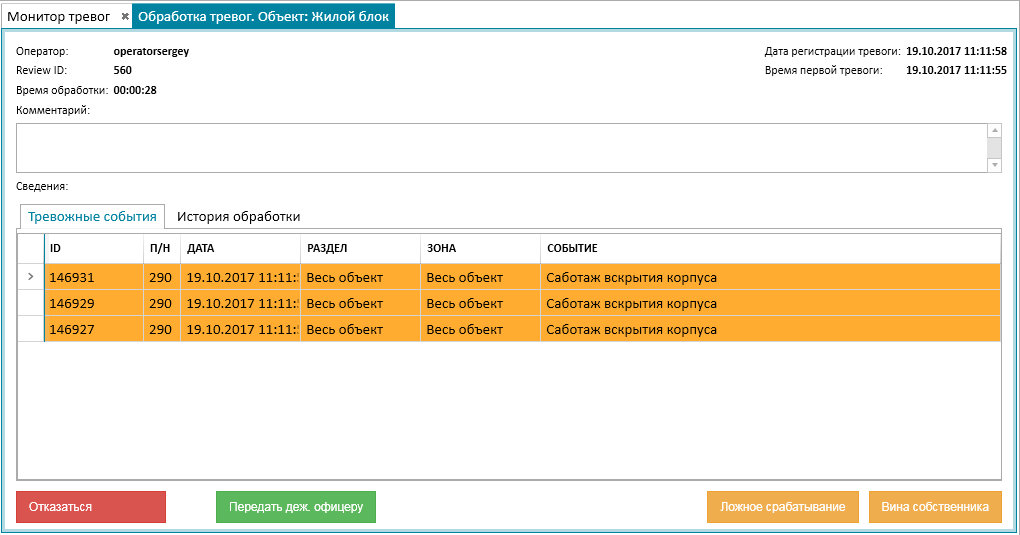Click ЗОНА Весь объект in row 146927
The width and height of the screenshot is (1020, 535).
[481, 329]
